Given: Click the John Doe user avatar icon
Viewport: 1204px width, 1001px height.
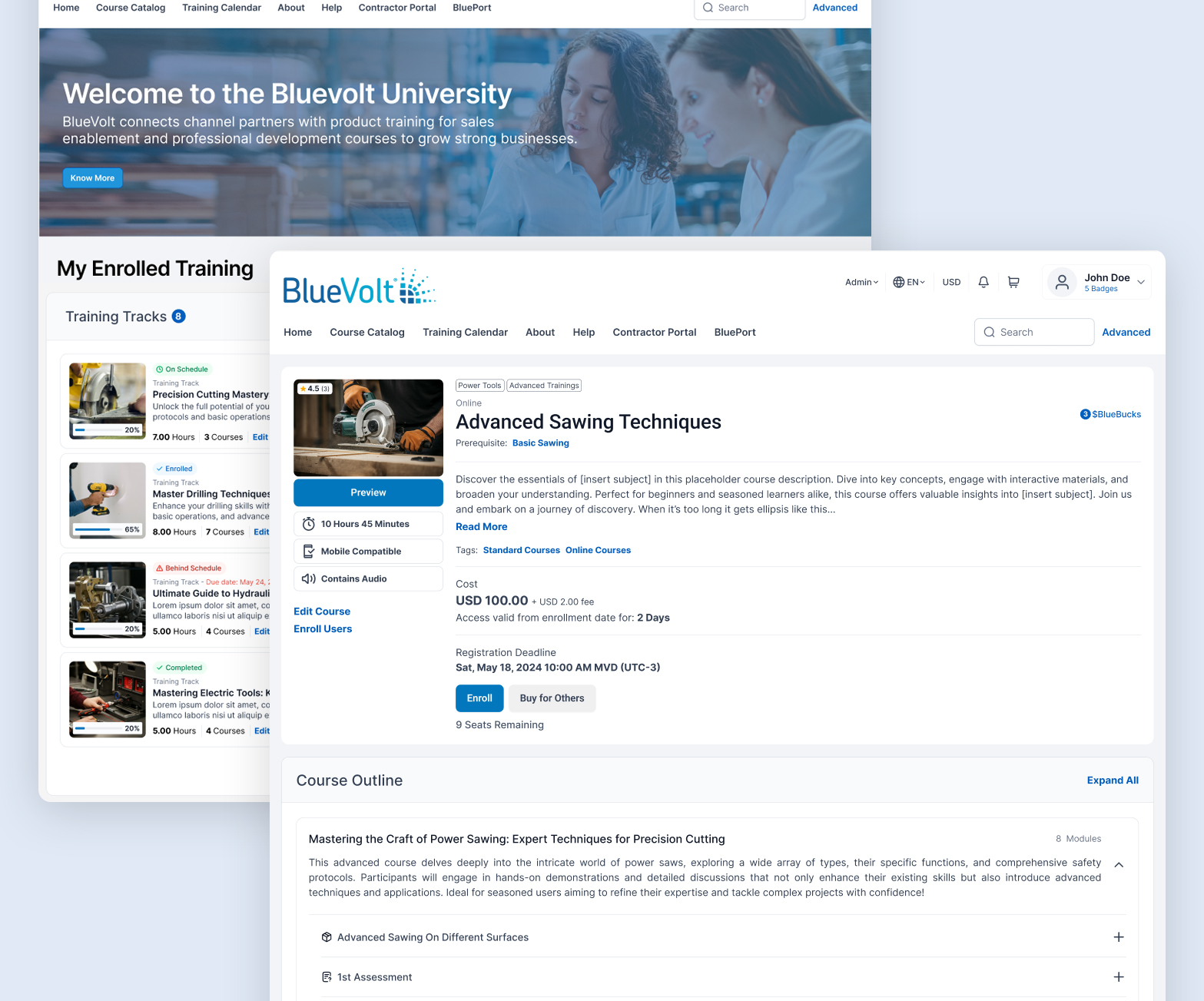Looking at the screenshot, I should coord(1062,282).
